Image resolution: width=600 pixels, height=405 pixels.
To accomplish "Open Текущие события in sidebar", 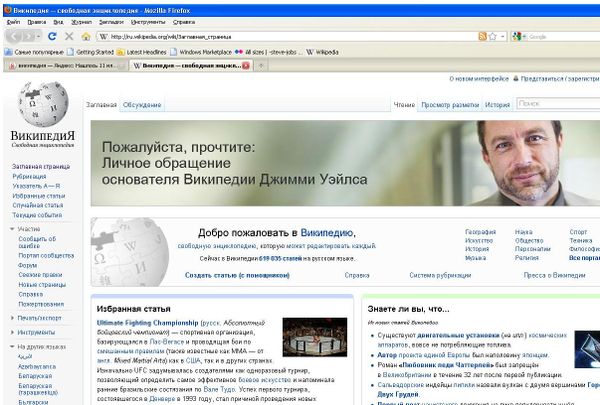I will [x=37, y=215].
